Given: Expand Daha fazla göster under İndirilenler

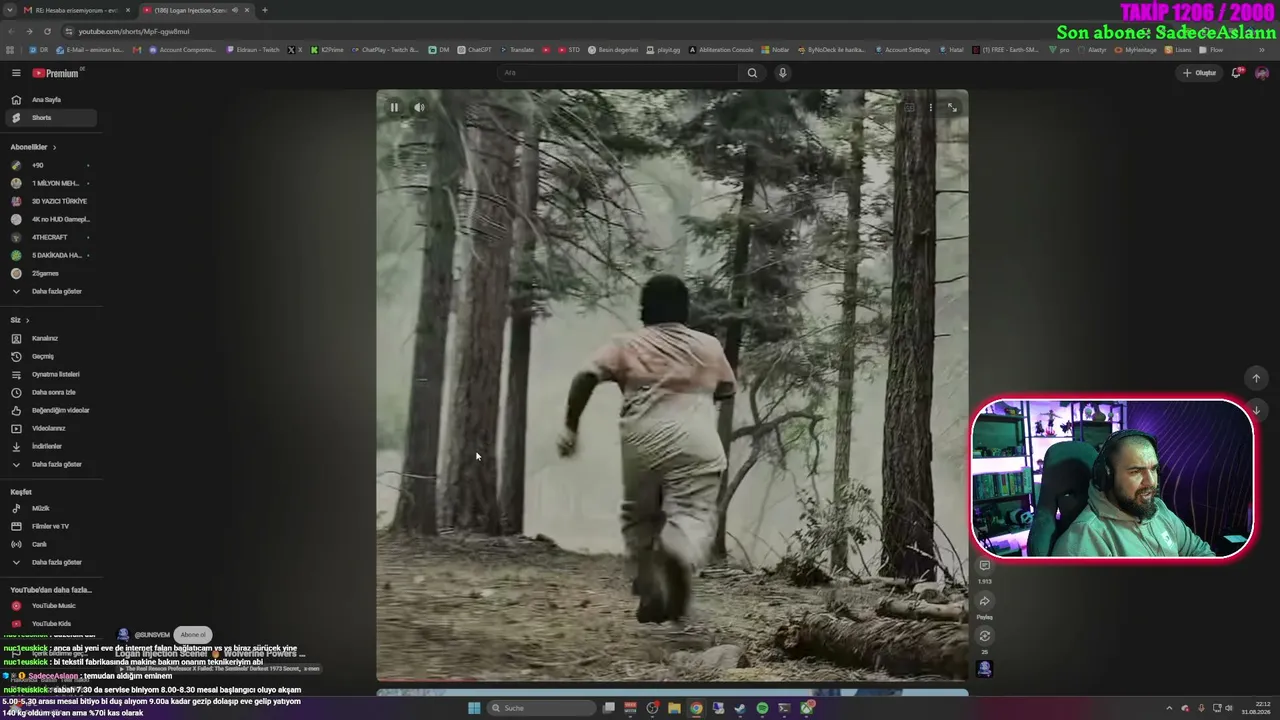Looking at the screenshot, I should (50, 464).
